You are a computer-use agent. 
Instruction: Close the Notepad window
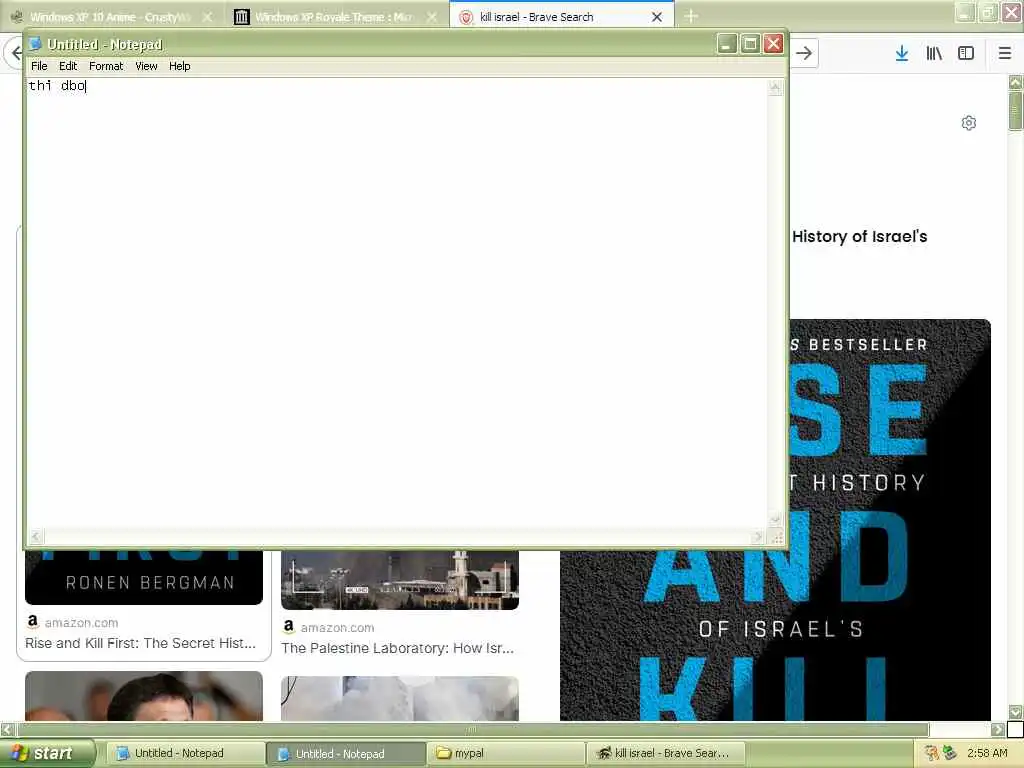773,44
